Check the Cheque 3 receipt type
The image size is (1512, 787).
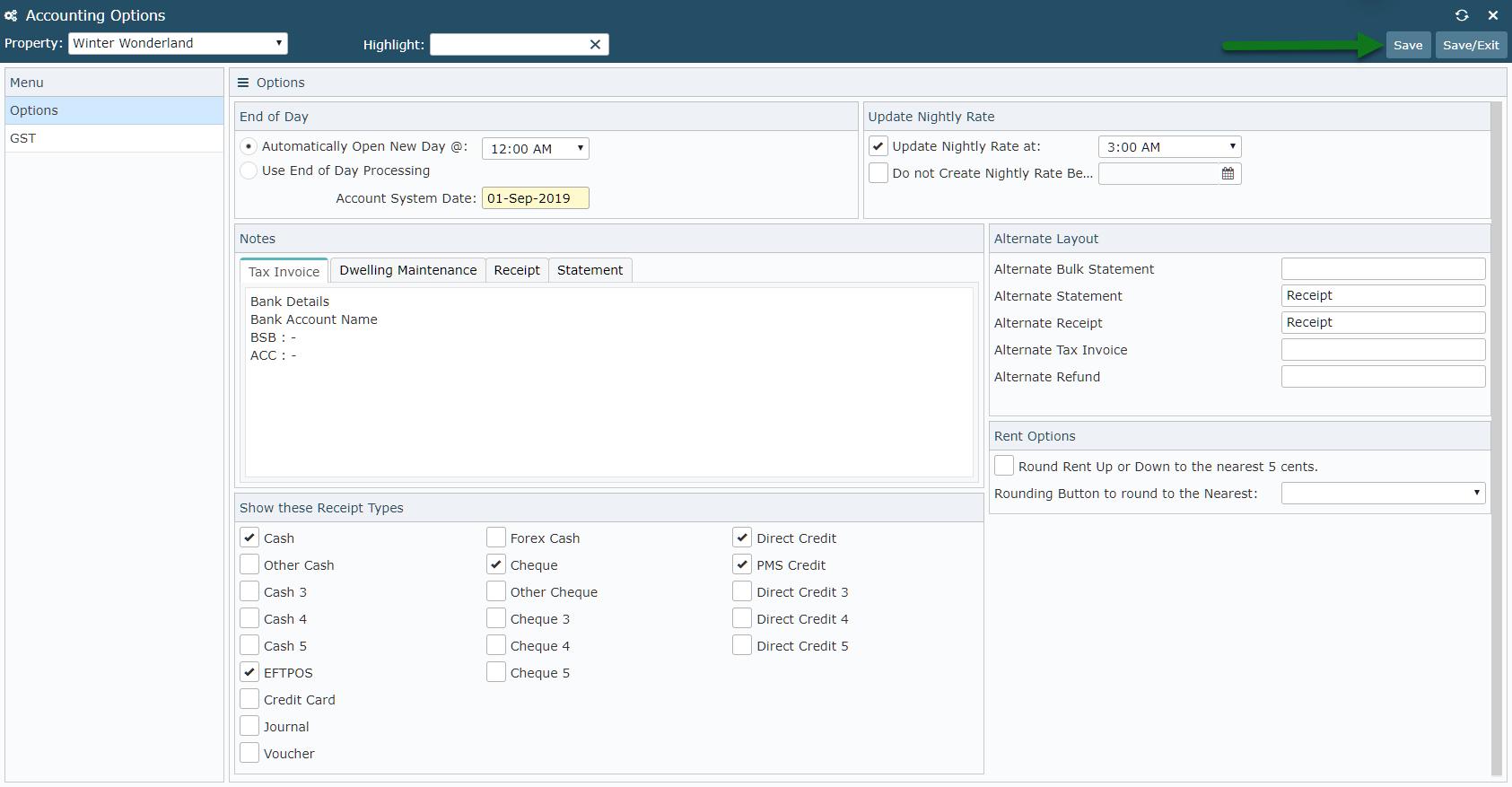[x=496, y=618]
